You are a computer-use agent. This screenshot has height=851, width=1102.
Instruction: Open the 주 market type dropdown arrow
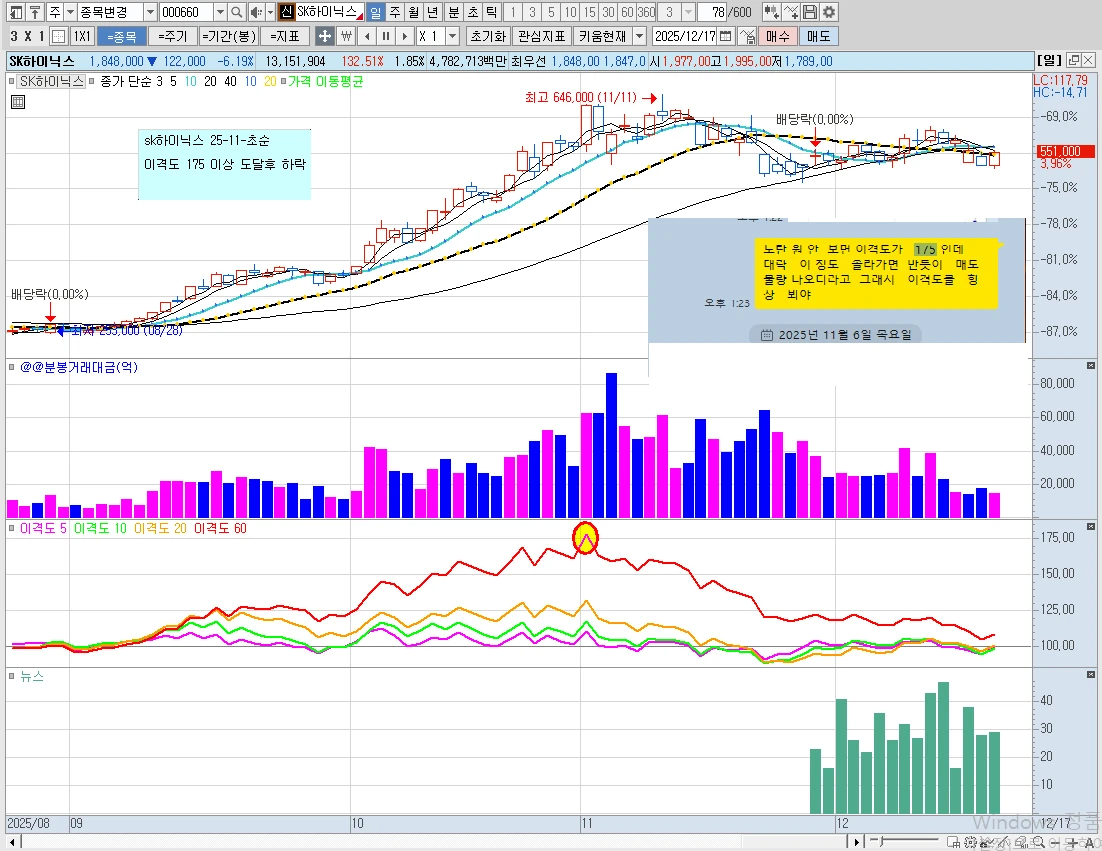(x=70, y=12)
